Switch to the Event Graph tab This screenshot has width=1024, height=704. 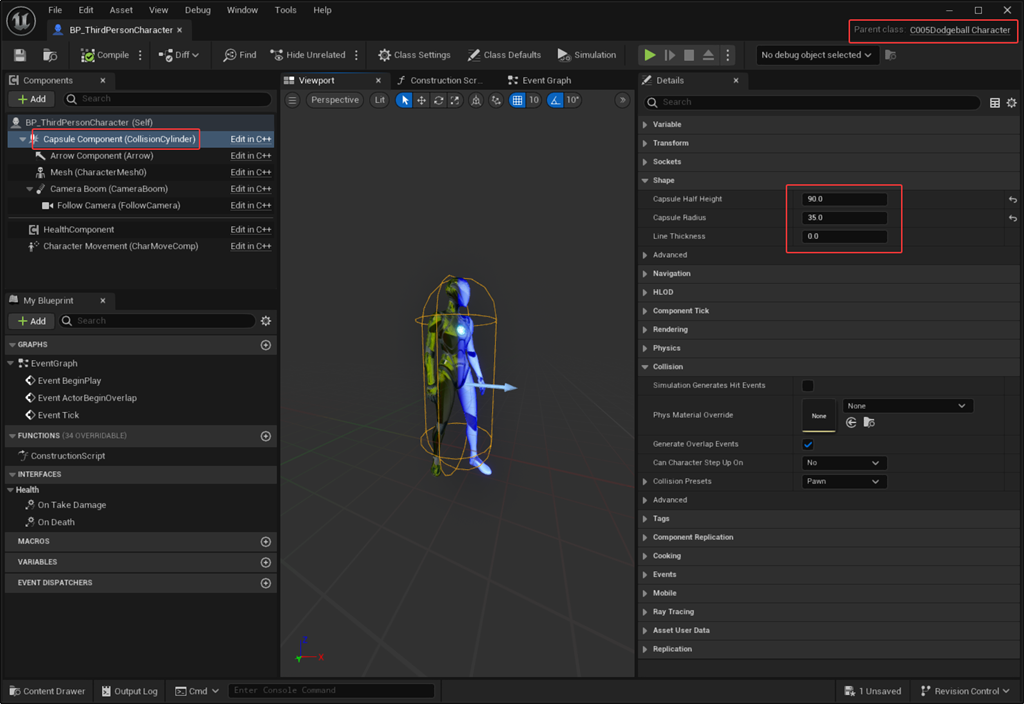[539, 80]
